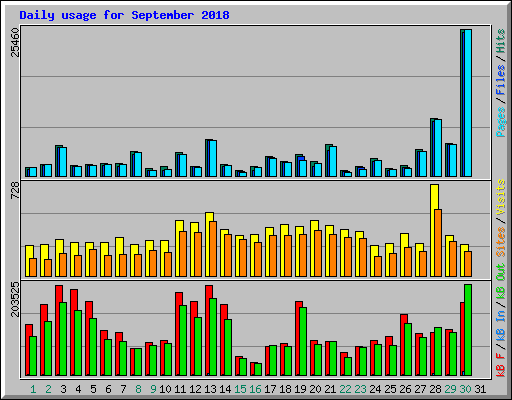Click day label 2 on the x-axis

click(48, 389)
